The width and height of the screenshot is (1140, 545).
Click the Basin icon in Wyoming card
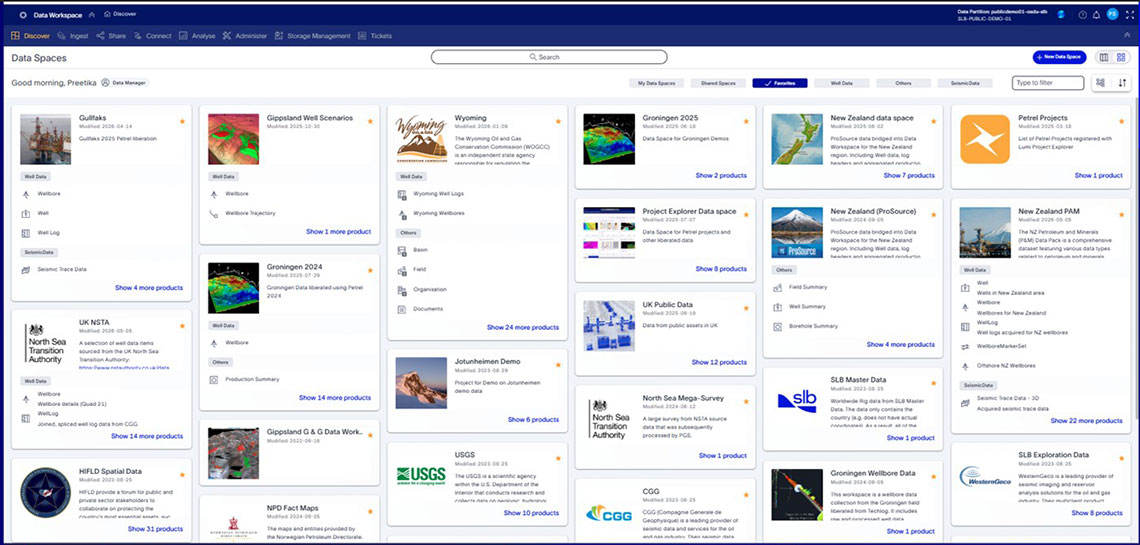tap(402, 250)
